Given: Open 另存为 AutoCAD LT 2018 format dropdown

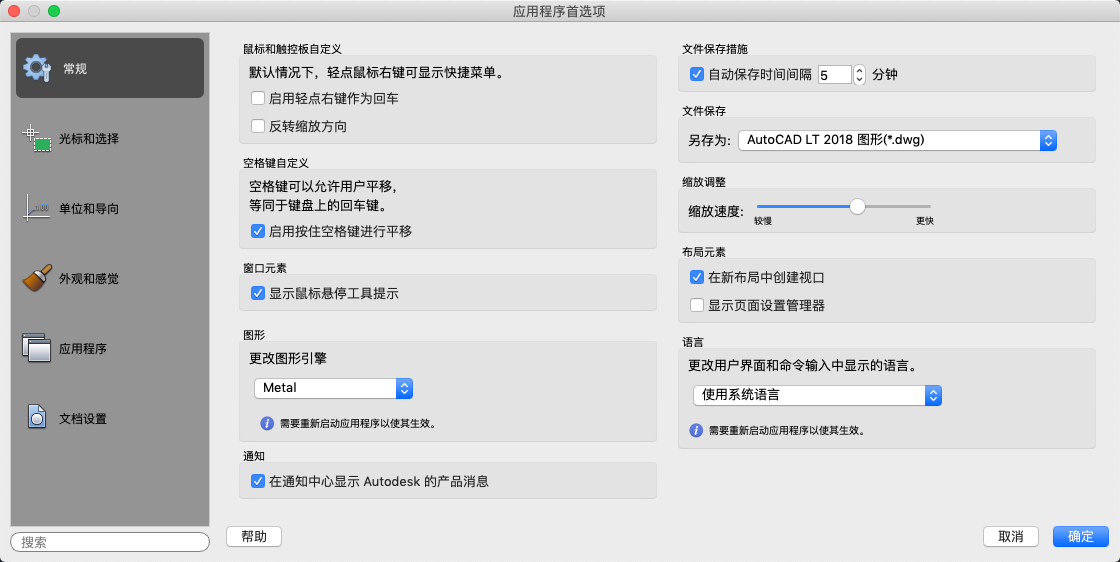Looking at the screenshot, I should pyautogui.click(x=898, y=141).
